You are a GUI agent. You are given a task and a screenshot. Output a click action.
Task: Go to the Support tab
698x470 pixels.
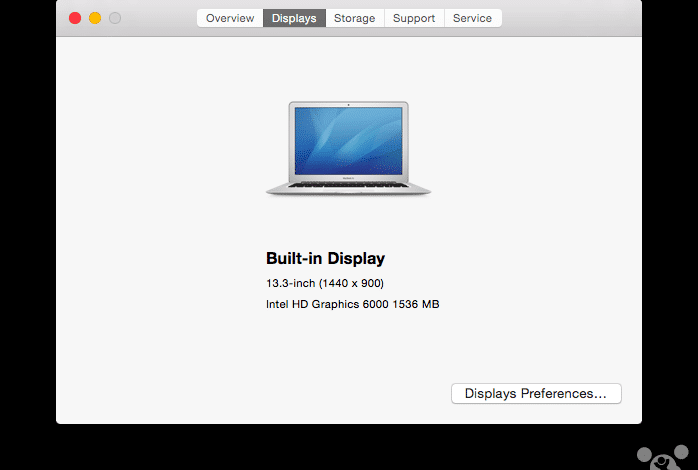(414, 18)
